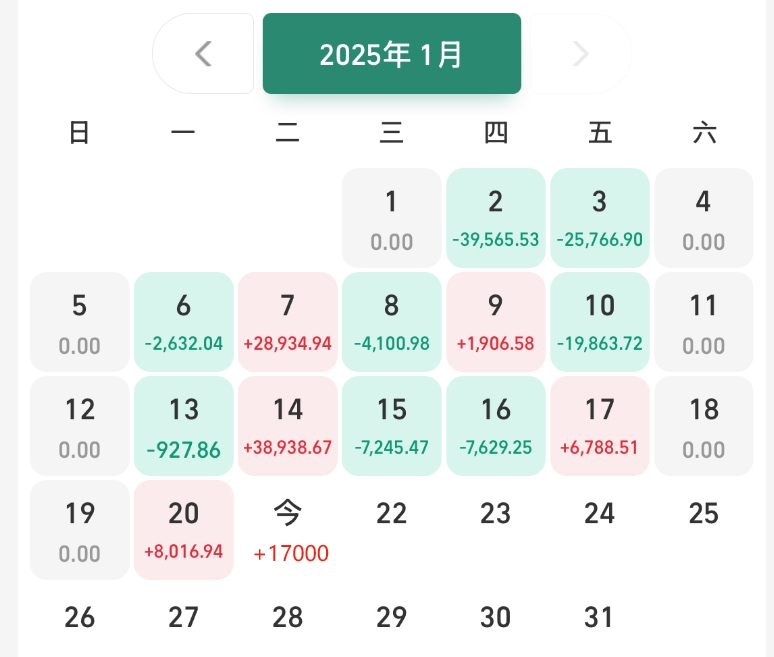Click the 日 weekday header
Image resolution: width=774 pixels, height=657 pixels.
[79, 133]
